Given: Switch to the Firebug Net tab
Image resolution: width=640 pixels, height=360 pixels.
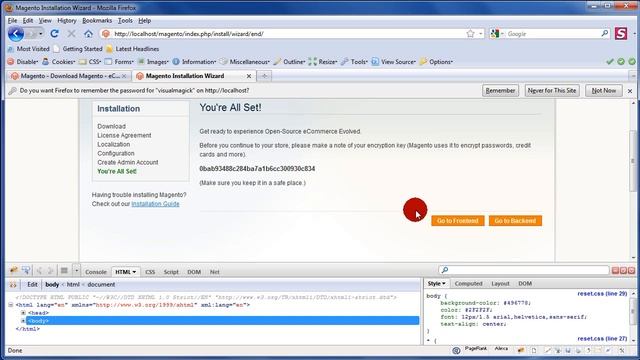Looking at the screenshot, I should coord(214,272).
